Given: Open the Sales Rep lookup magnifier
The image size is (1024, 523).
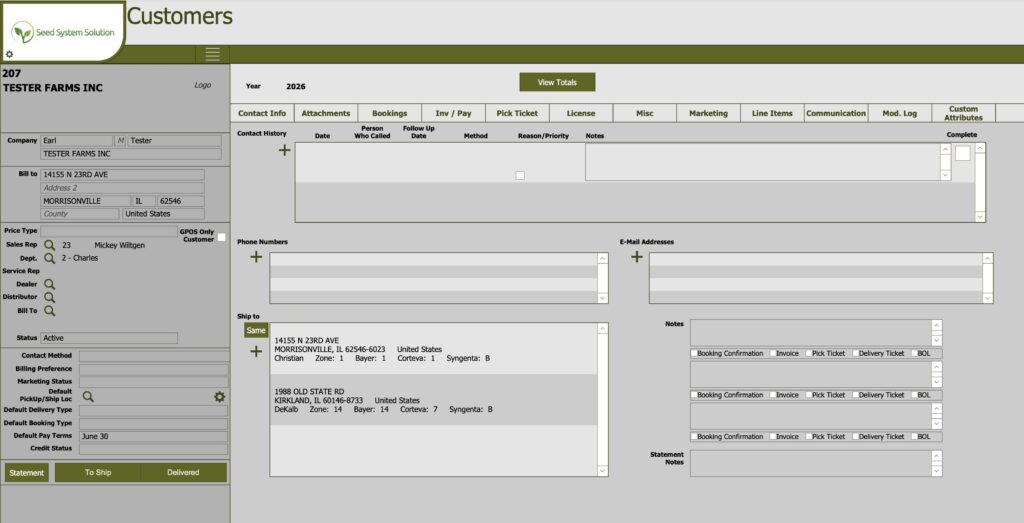Looking at the screenshot, I should (49, 245).
